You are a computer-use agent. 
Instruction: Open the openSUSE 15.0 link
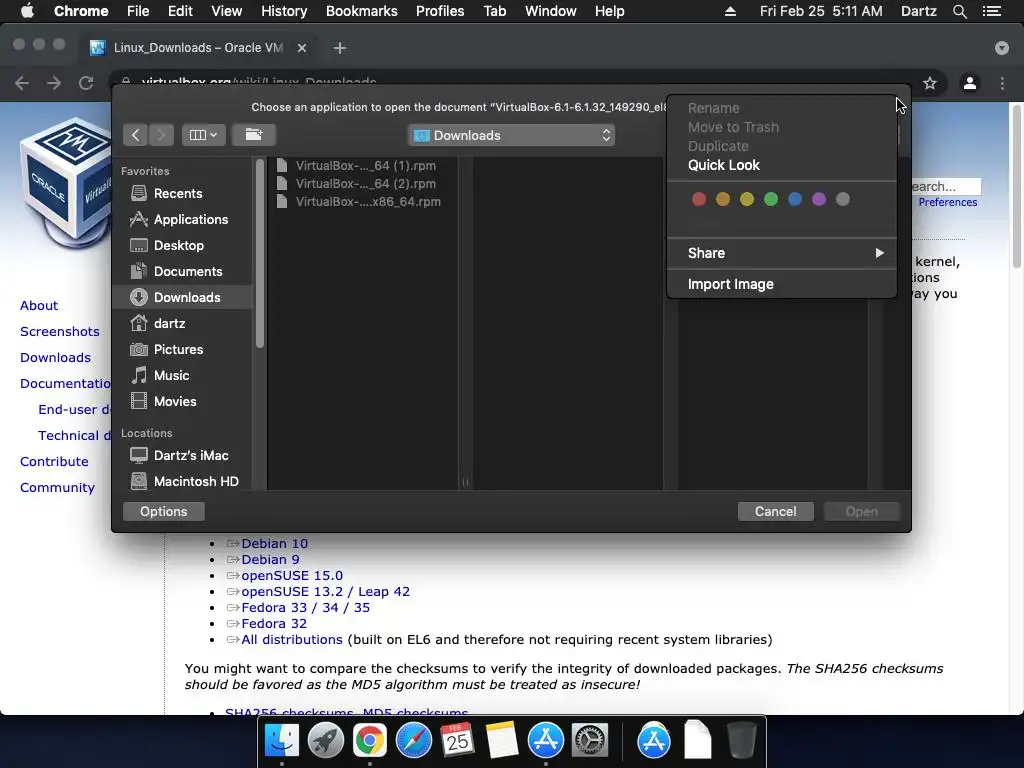coord(292,575)
